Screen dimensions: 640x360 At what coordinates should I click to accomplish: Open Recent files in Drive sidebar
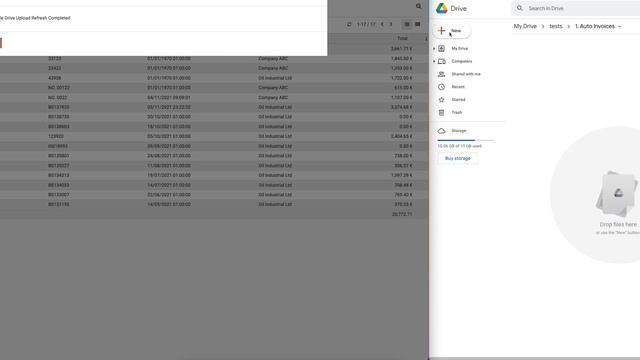tap(458, 87)
